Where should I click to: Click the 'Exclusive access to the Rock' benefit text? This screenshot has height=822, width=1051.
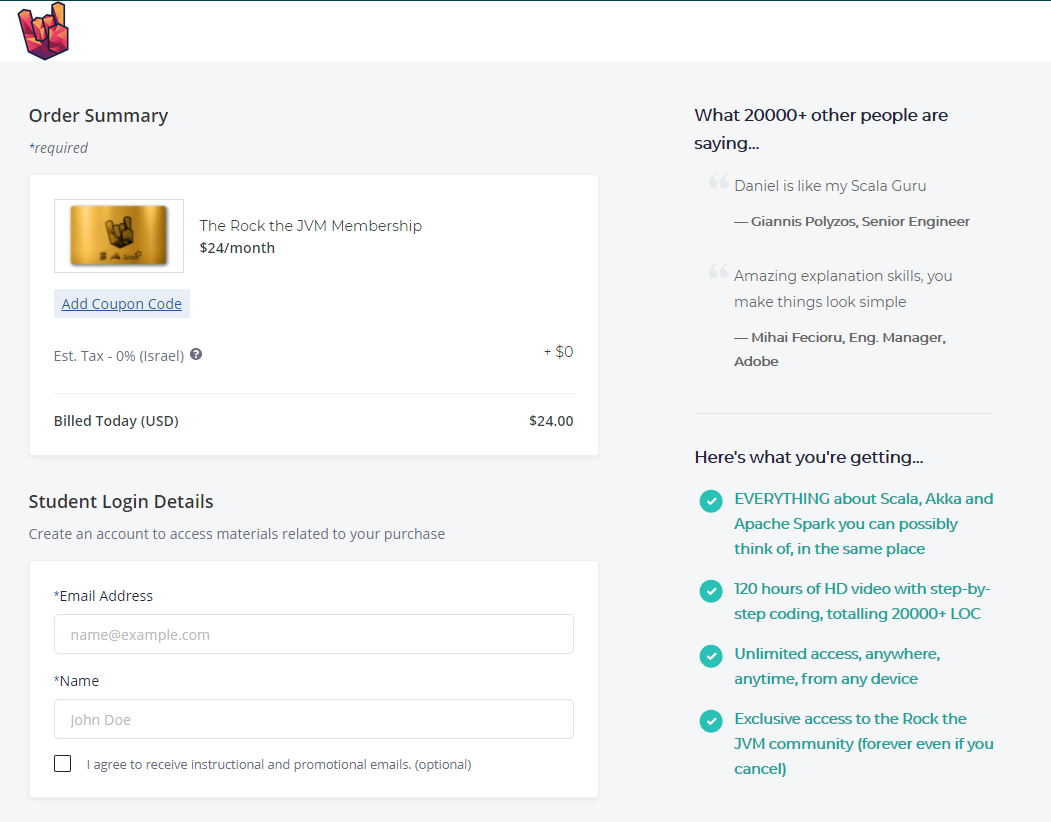pos(864,744)
